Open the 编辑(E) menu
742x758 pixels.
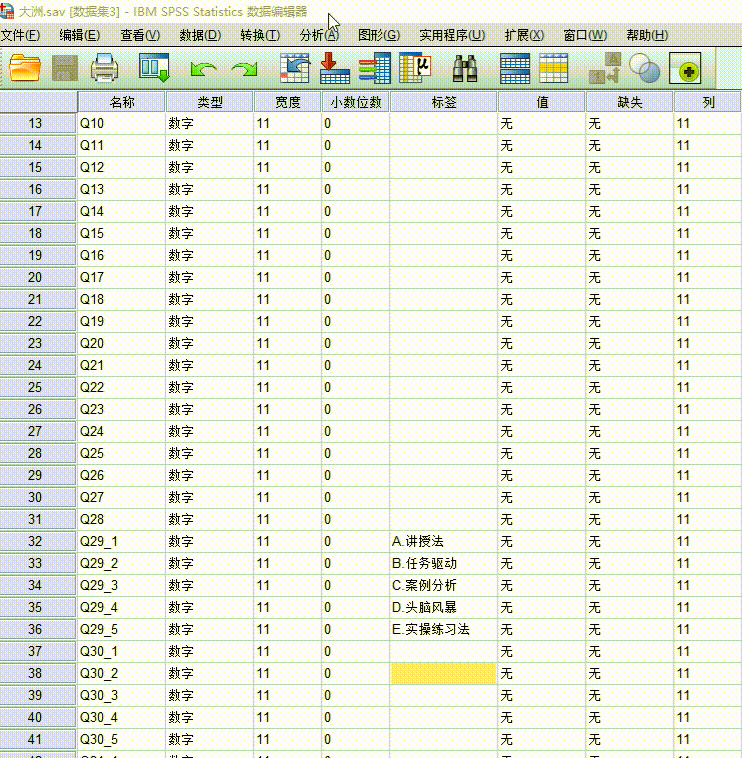point(80,35)
